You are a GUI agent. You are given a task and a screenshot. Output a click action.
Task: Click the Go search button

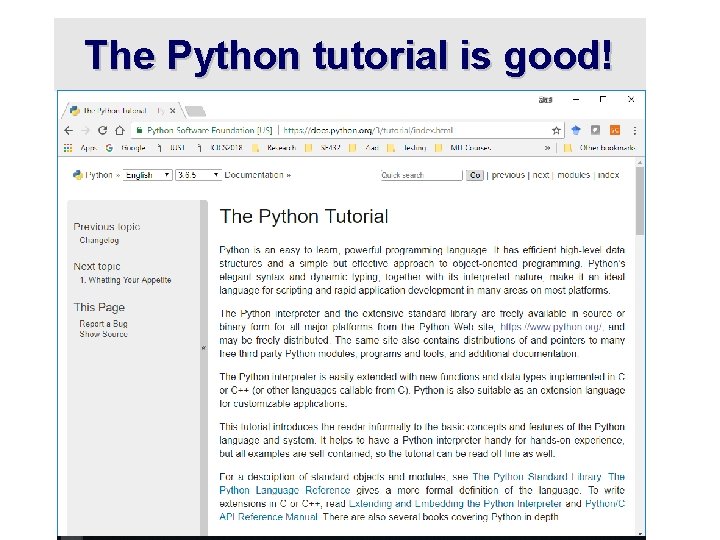point(475,175)
